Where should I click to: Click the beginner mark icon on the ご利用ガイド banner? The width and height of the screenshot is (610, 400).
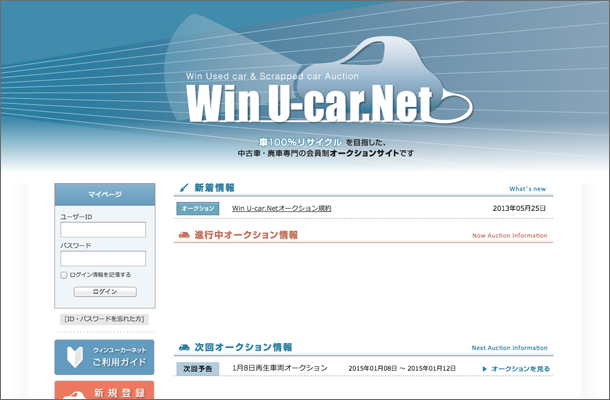75,357
